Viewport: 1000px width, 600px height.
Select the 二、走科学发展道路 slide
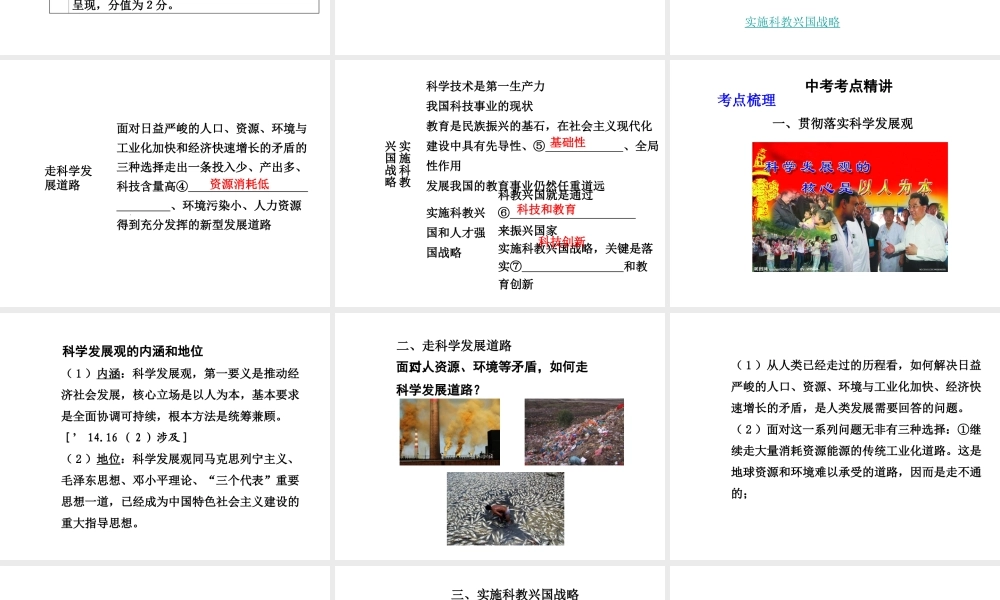tap(499, 437)
